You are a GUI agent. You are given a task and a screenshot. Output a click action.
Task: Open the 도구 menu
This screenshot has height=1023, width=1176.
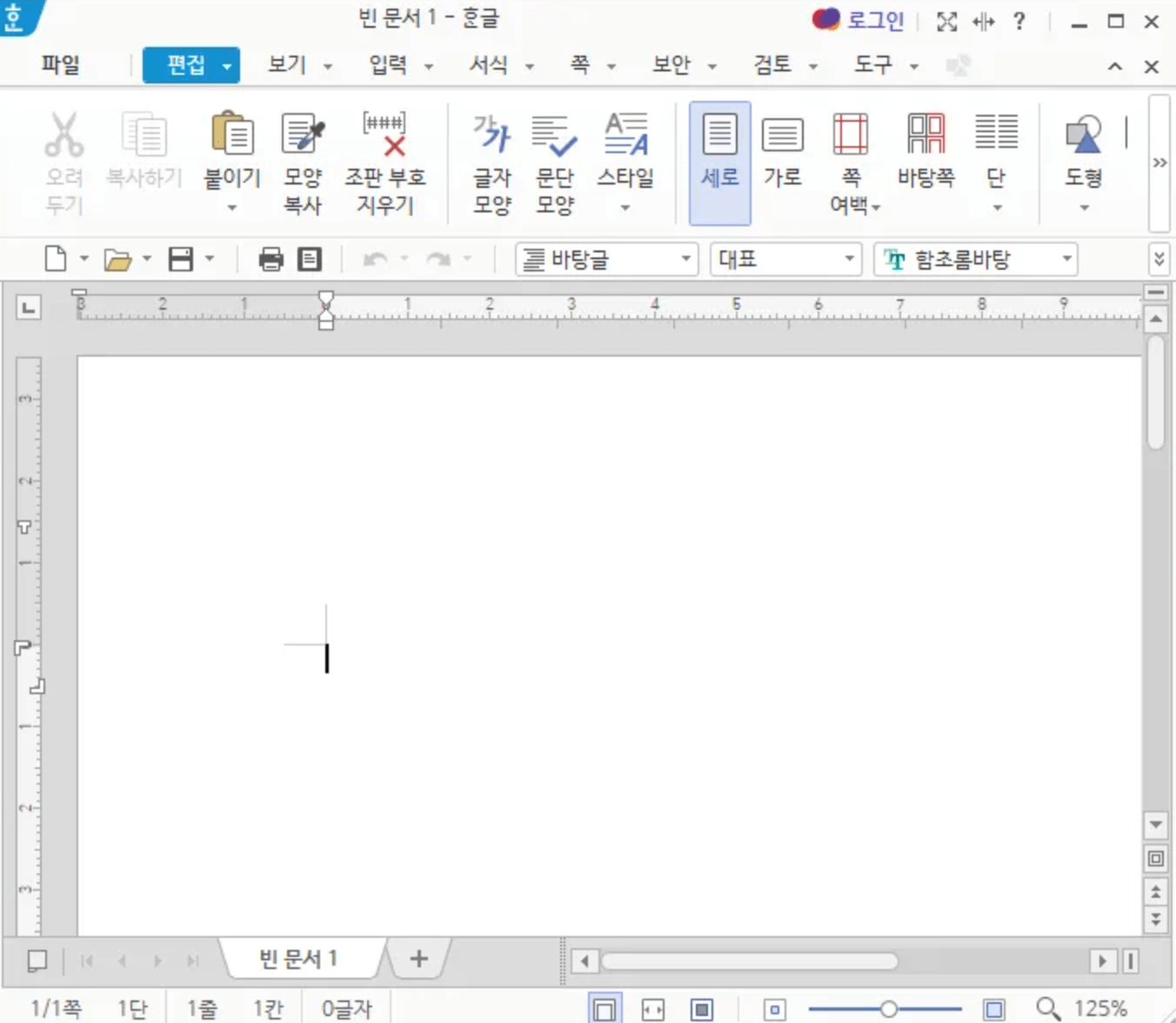pos(873,65)
